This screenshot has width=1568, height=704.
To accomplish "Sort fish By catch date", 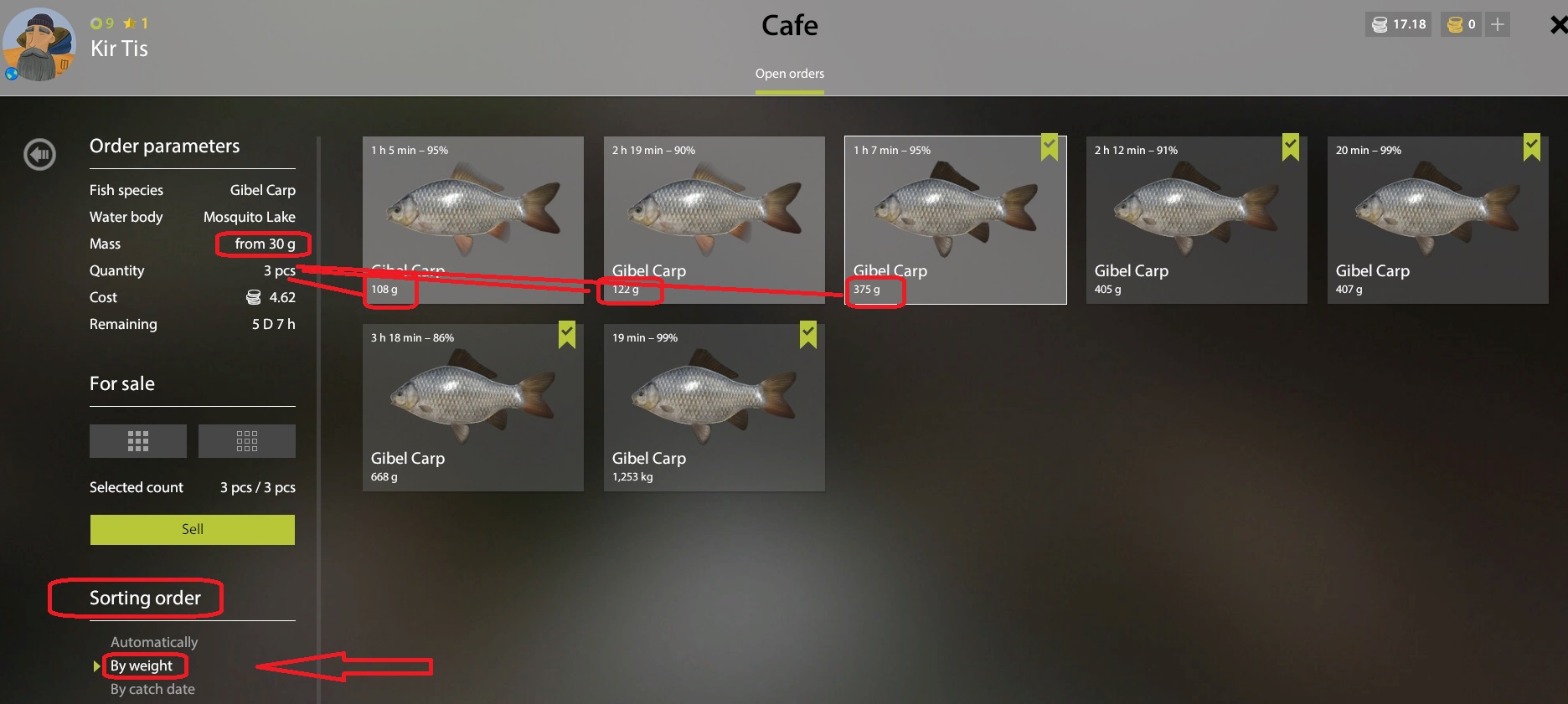I will coord(152,689).
